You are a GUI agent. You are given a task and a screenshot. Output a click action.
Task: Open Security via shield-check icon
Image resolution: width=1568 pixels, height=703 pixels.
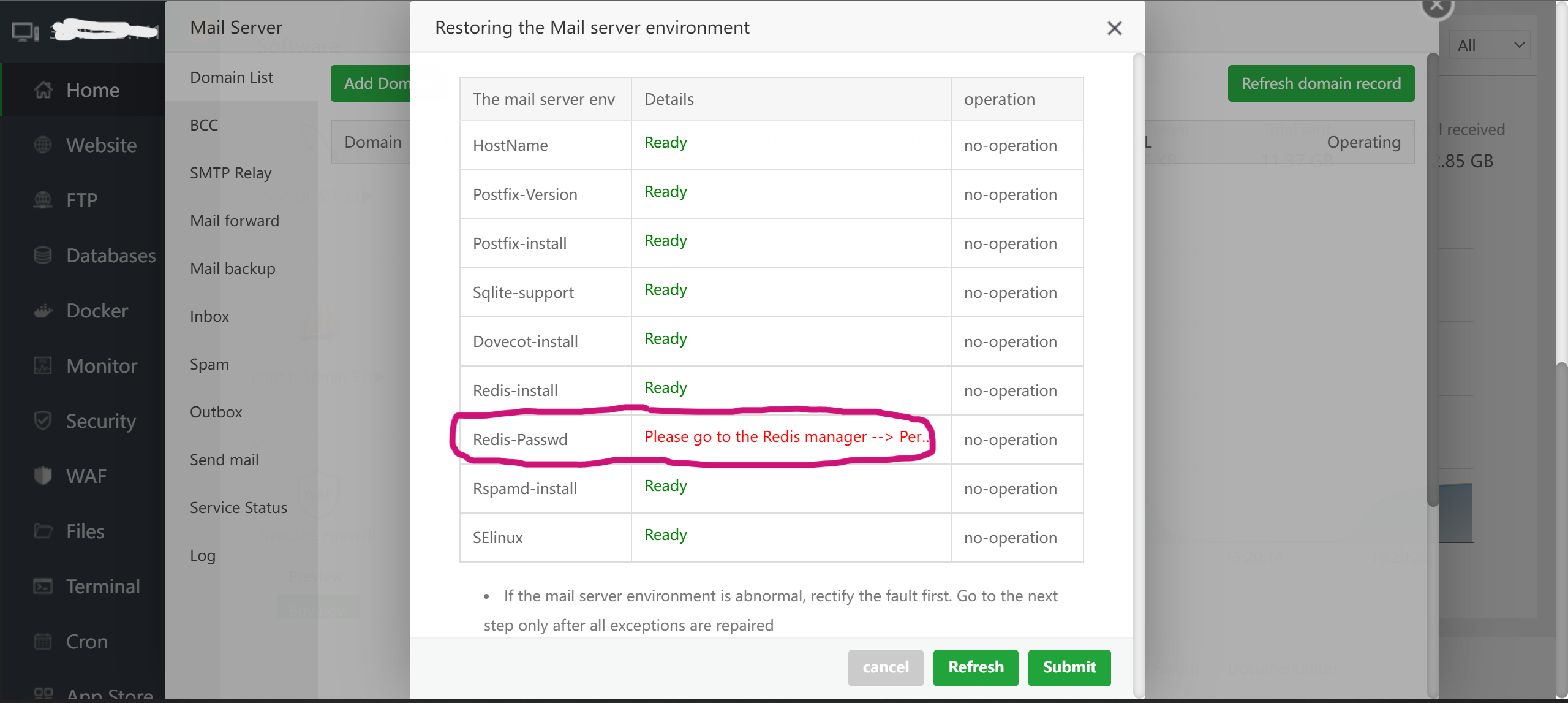click(x=43, y=421)
